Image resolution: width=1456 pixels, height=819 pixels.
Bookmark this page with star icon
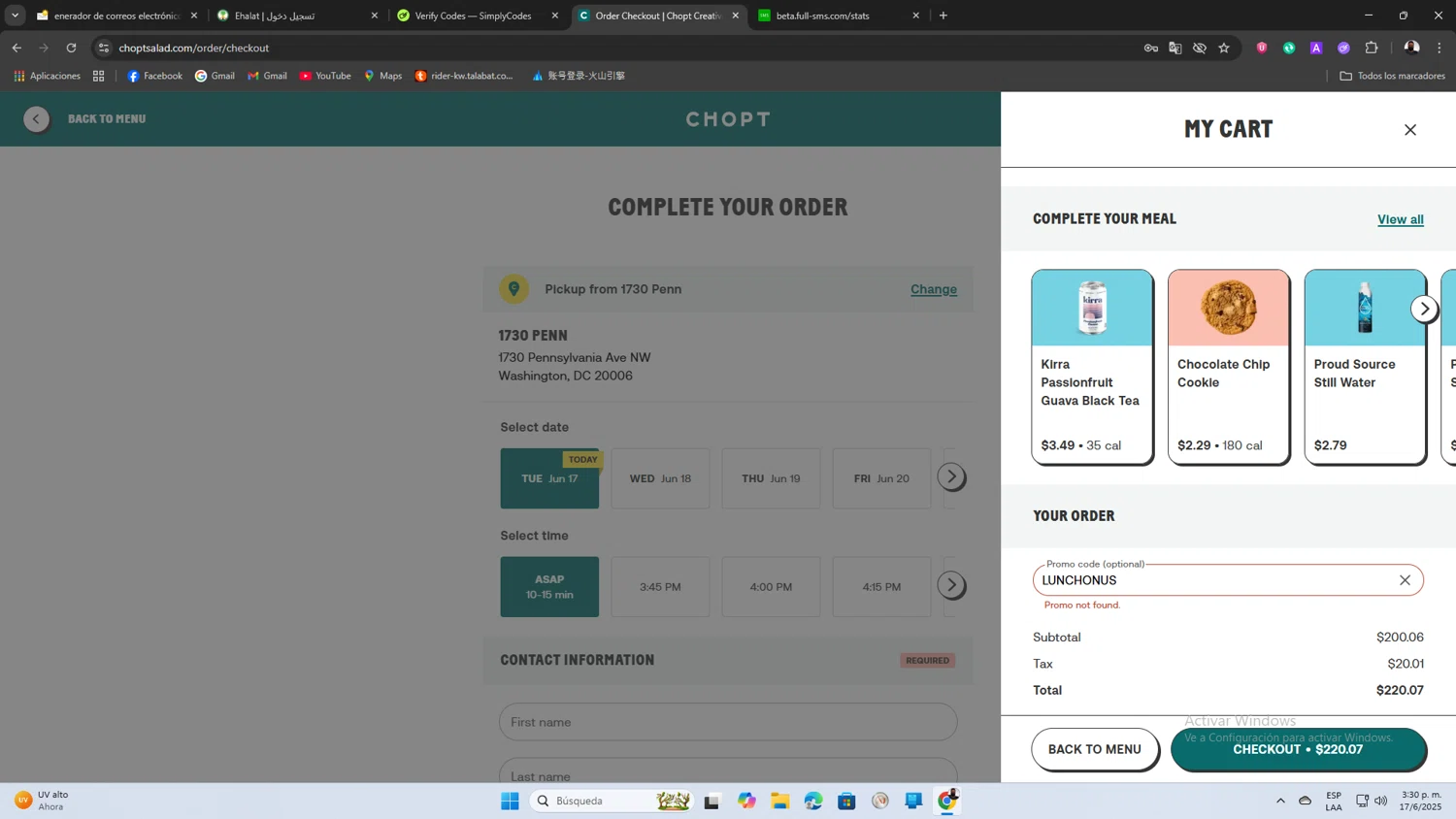(1224, 48)
